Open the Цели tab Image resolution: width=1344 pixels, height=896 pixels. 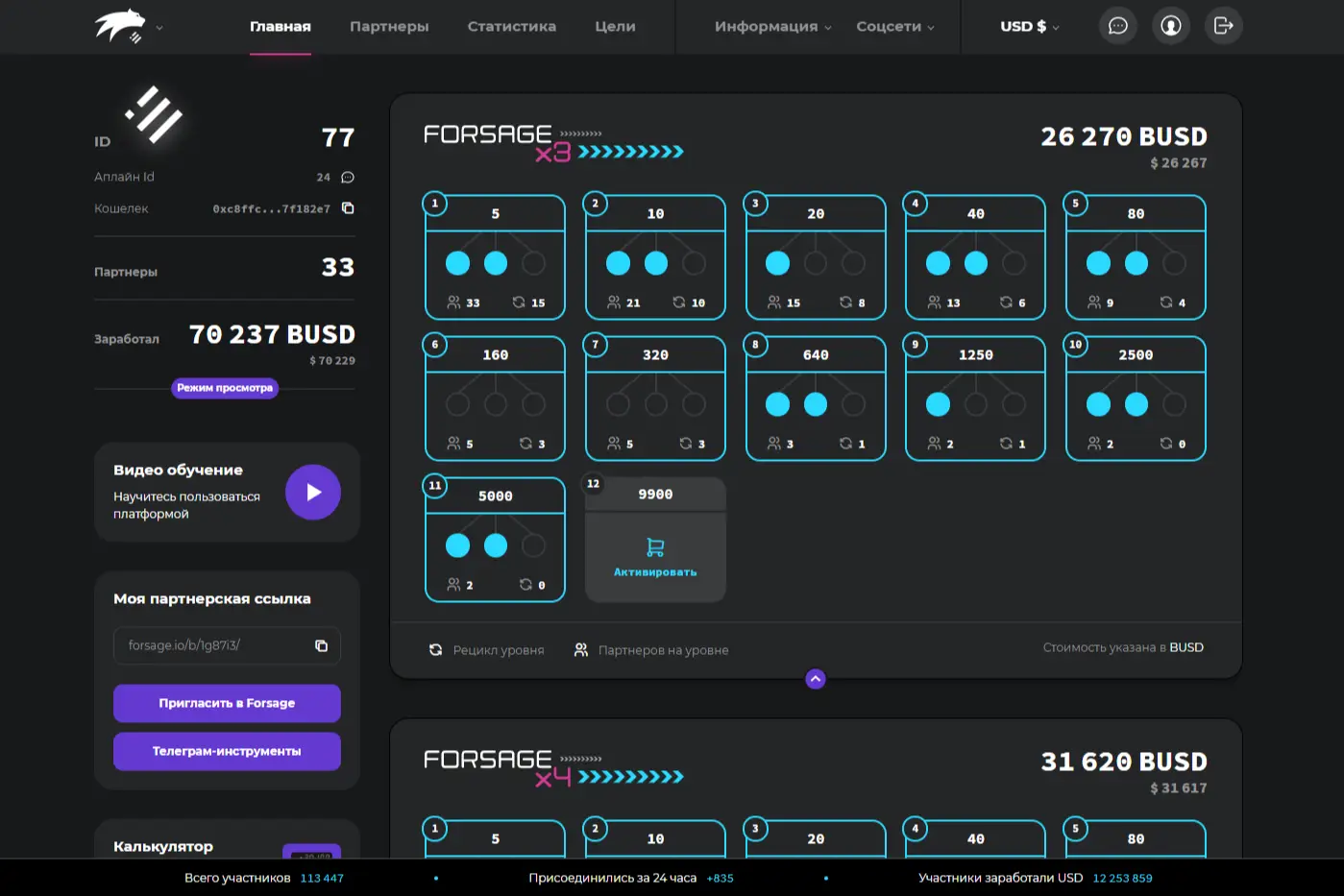tap(615, 27)
